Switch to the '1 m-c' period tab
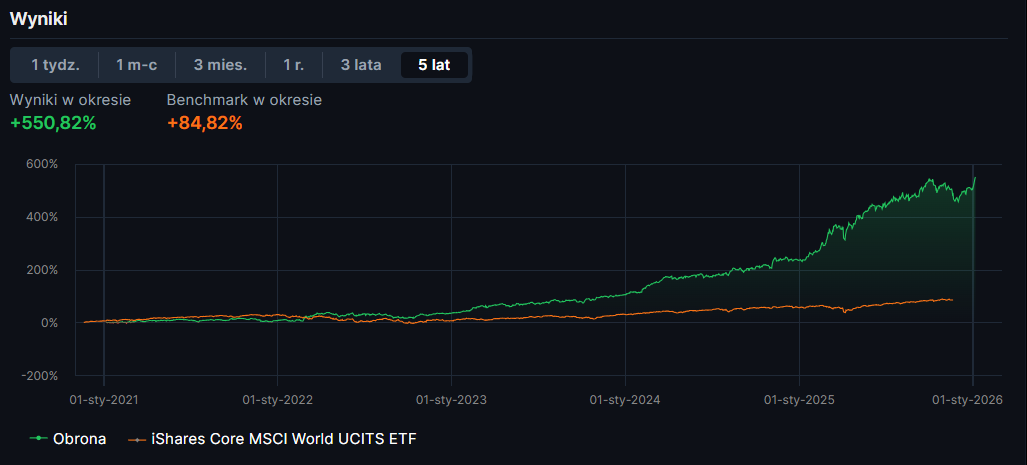 136,65
